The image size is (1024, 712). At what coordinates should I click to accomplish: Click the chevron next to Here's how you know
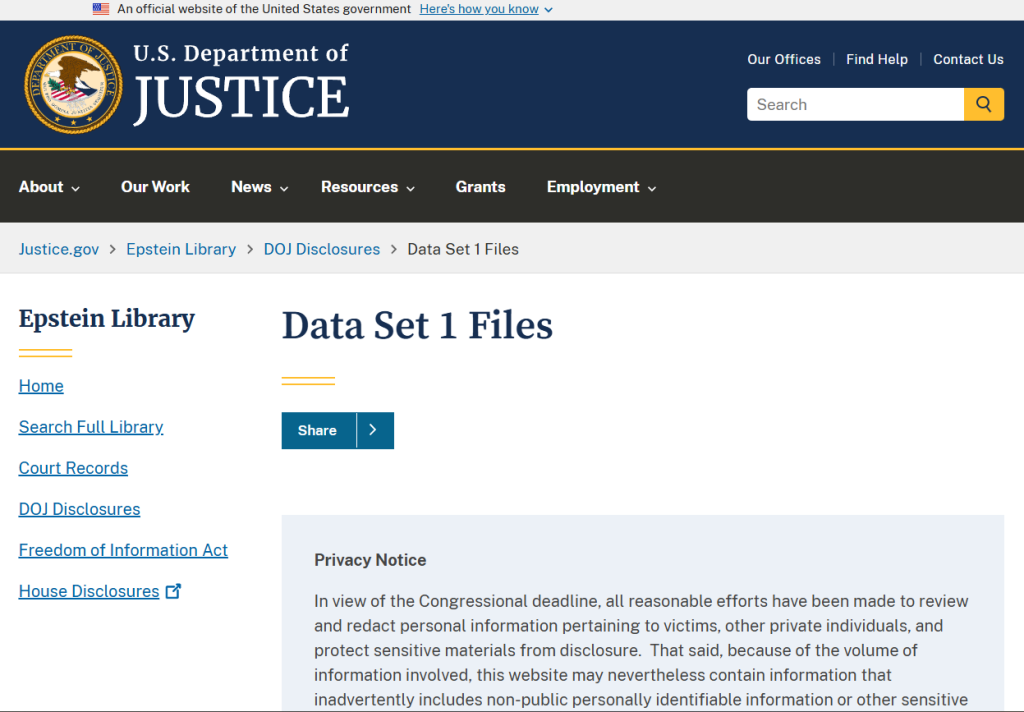click(547, 9)
